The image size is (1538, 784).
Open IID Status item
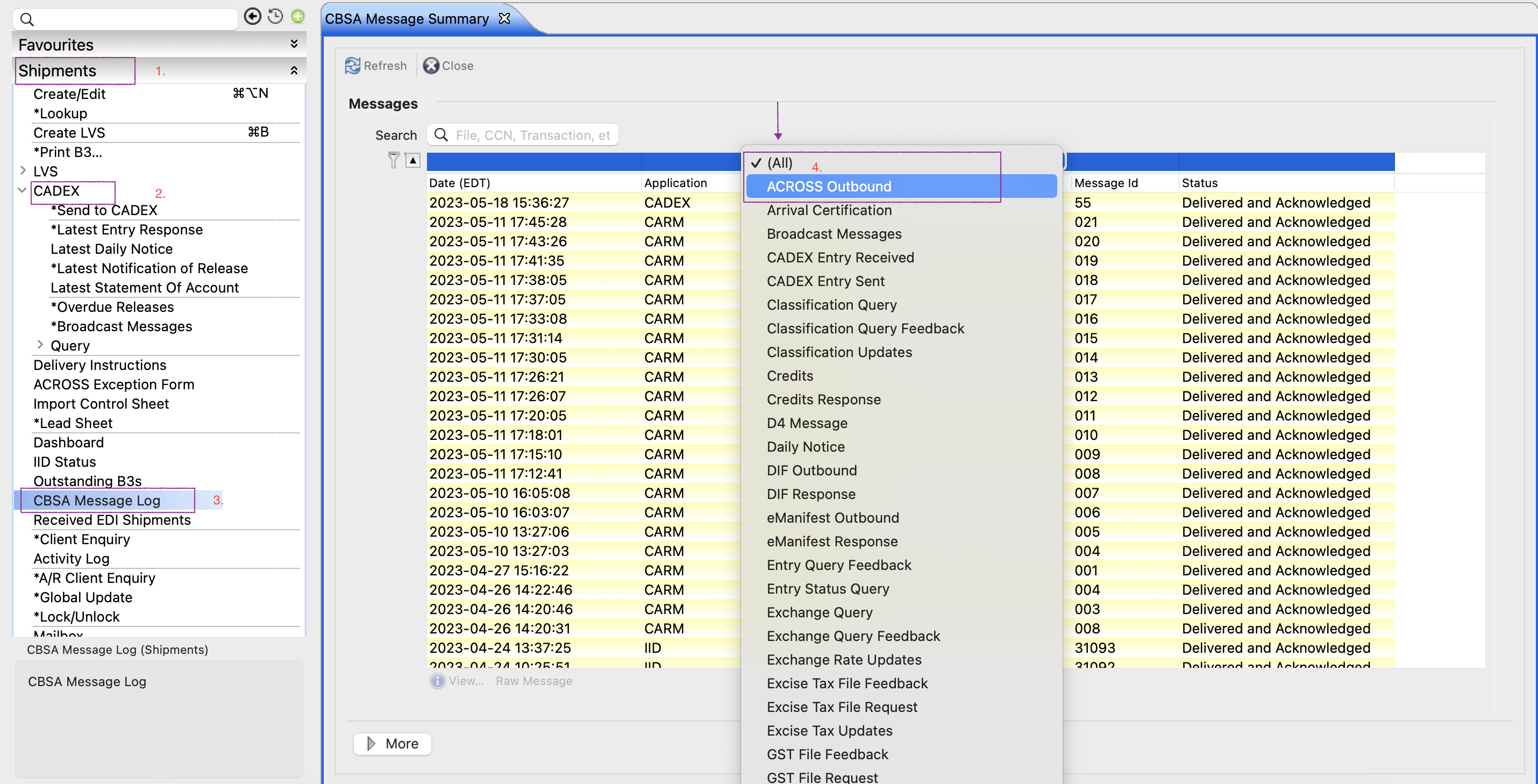point(65,461)
